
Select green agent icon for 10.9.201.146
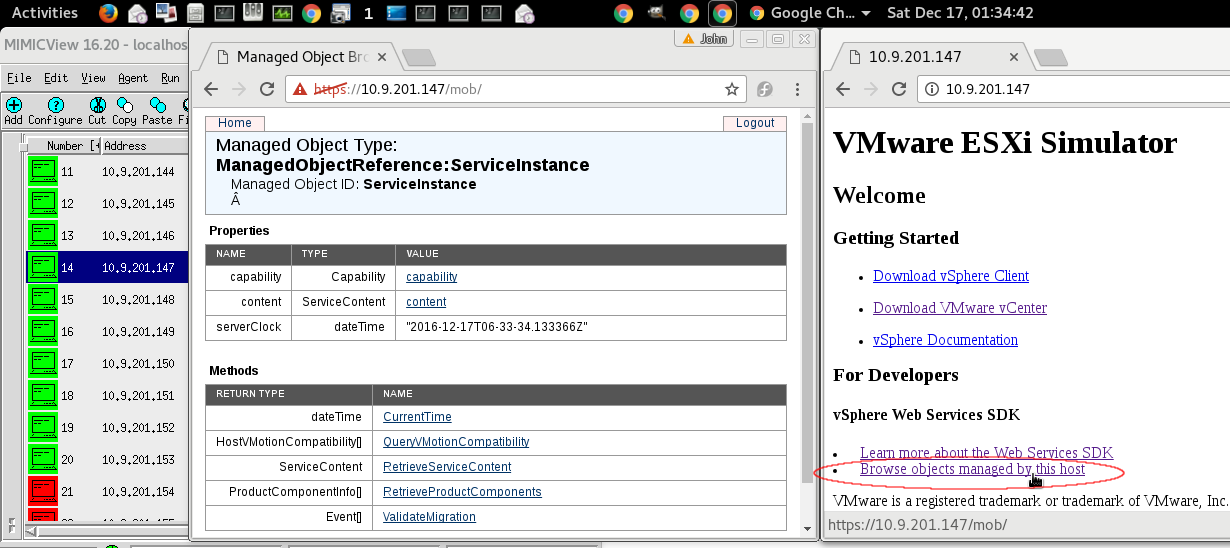43,236
